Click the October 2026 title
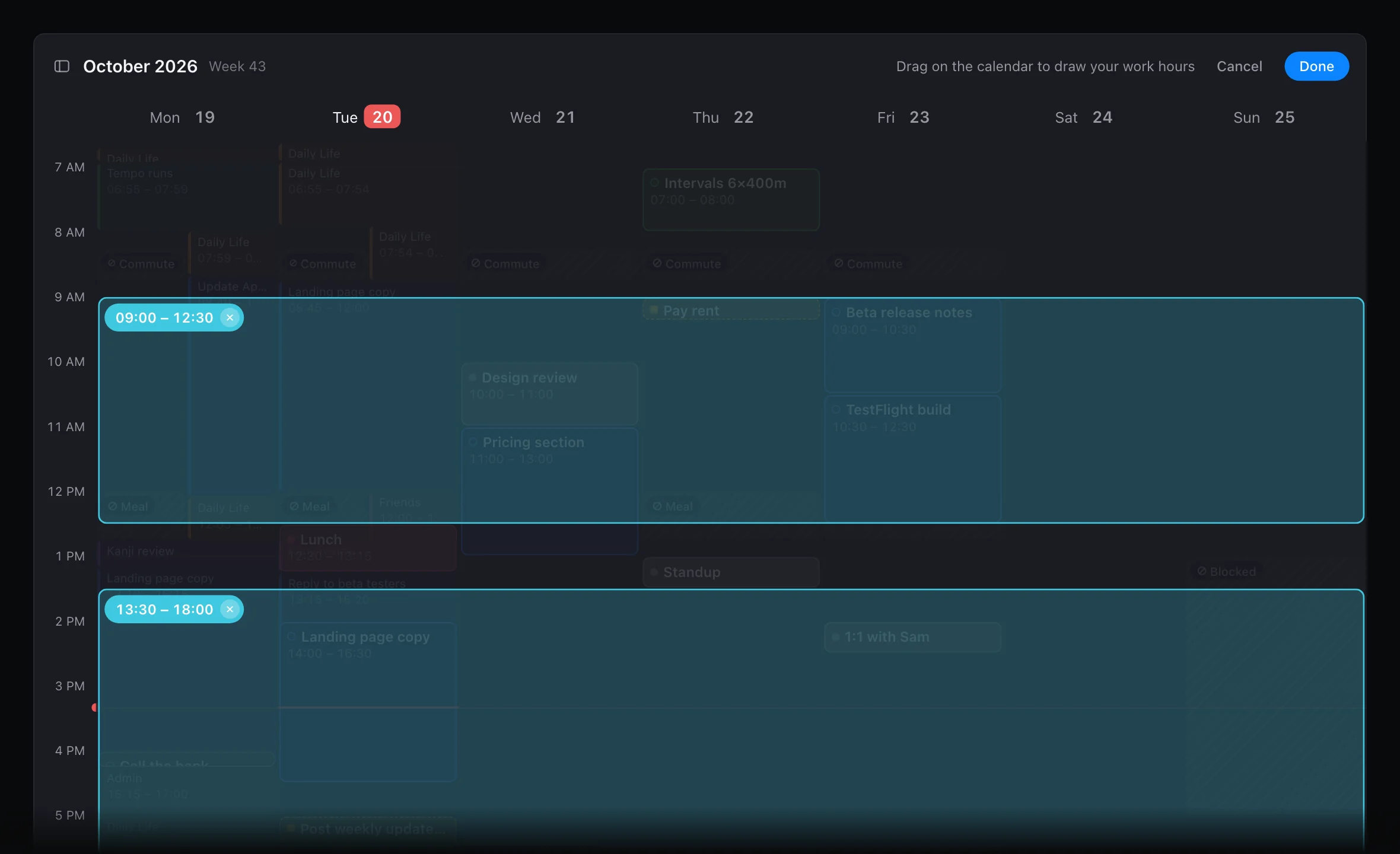This screenshot has width=1400, height=854. click(140, 66)
